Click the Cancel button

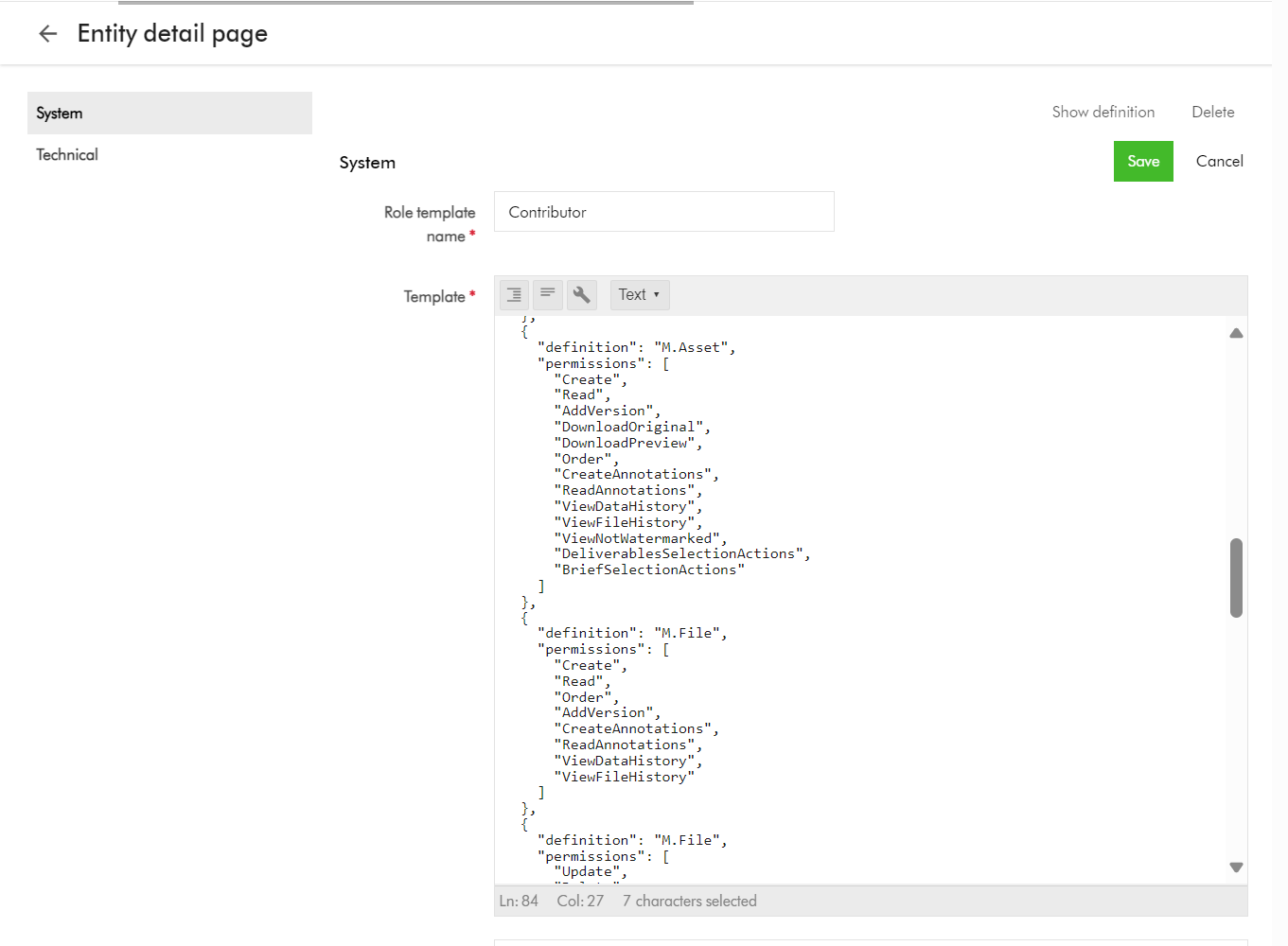coord(1219,161)
